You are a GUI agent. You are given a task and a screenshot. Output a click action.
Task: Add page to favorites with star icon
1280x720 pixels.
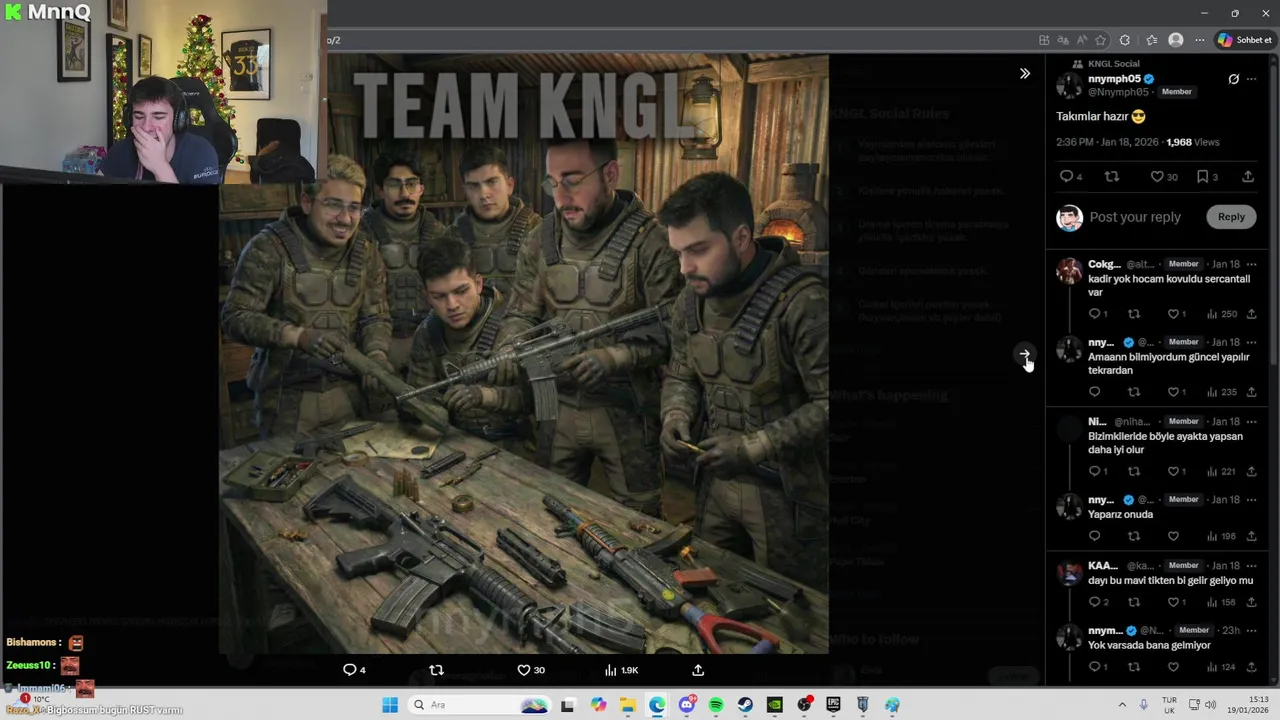coord(1100,40)
